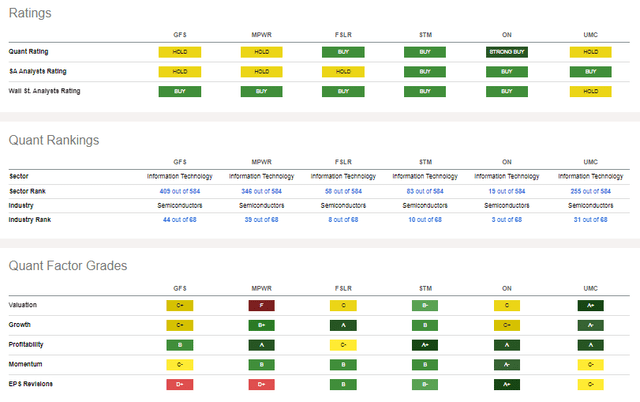Click GFS EPS Revisions grade D+ badge

coord(180,384)
